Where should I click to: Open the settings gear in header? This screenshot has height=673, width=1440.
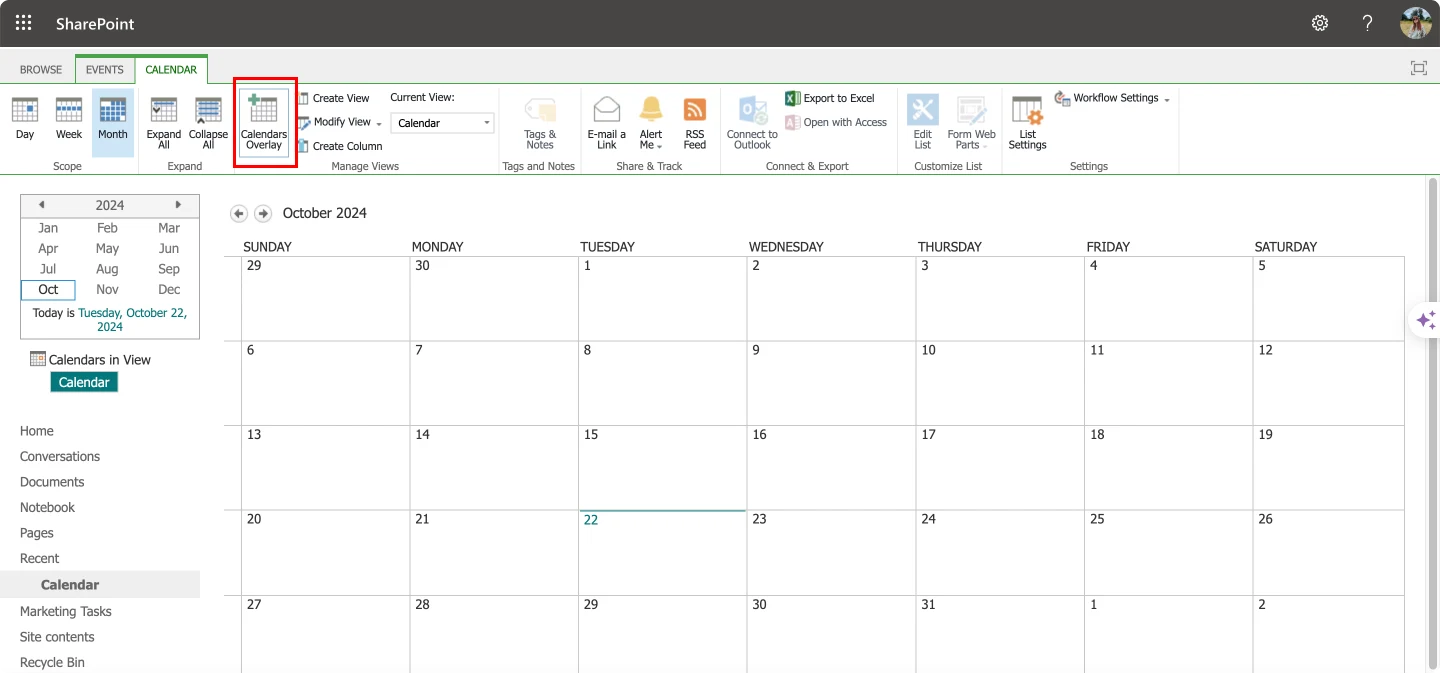1320,23
